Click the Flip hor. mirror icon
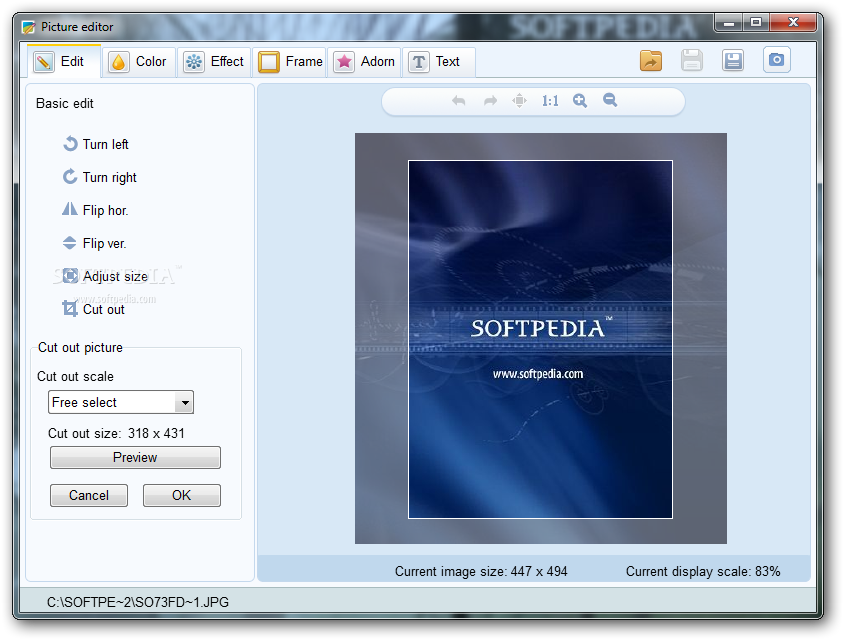This screenshot has height=640, width=844. [x=70, y=209]
